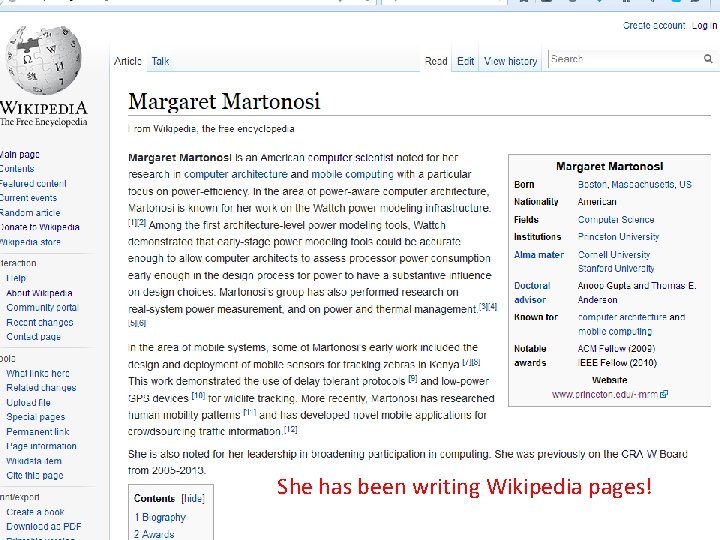Screen dimensions: 720x540
Task: Click the IEEE Fellow (2010) text
Action: coord(617,363)
